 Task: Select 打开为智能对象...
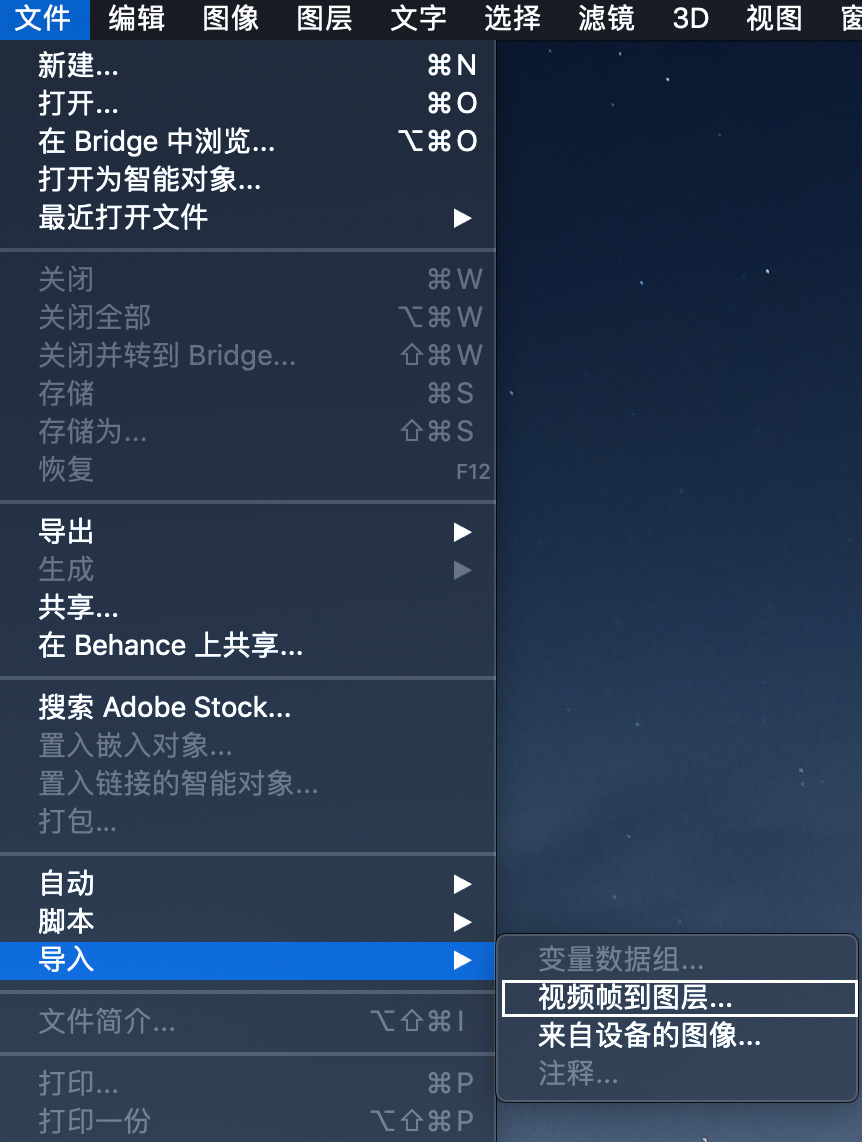(x=248, y=179)
